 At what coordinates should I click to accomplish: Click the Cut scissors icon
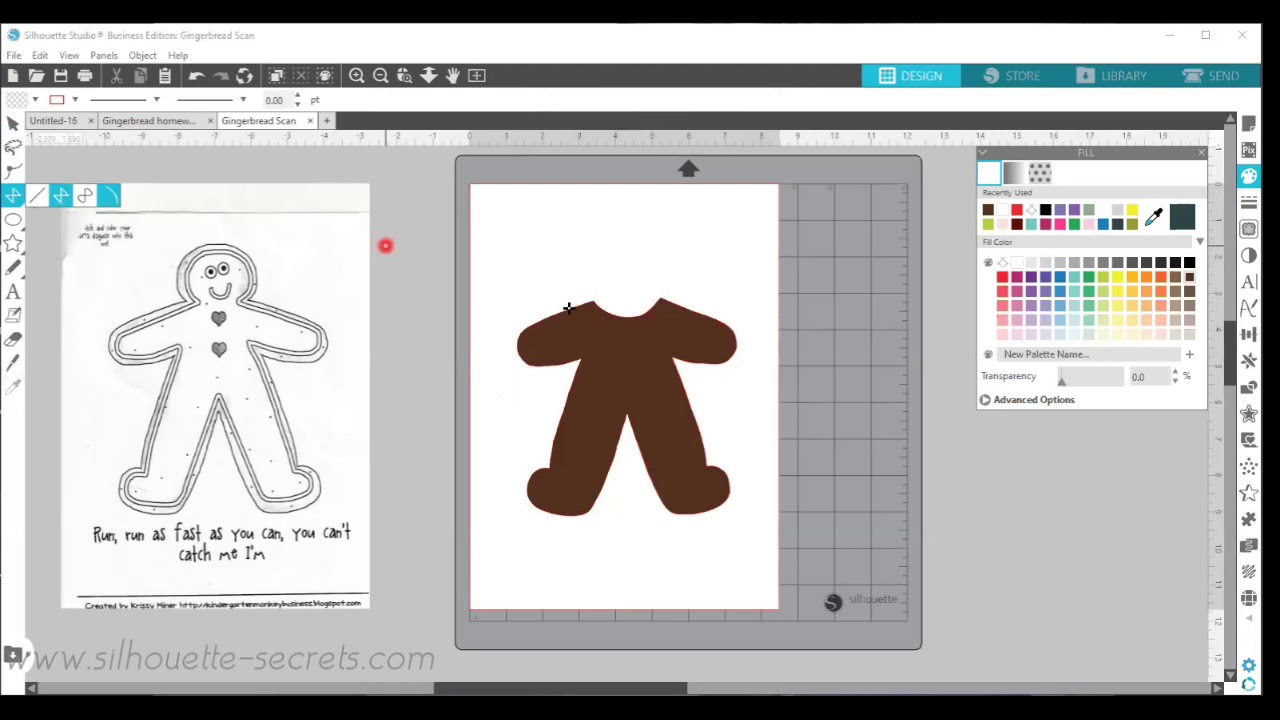coord(116,76)
